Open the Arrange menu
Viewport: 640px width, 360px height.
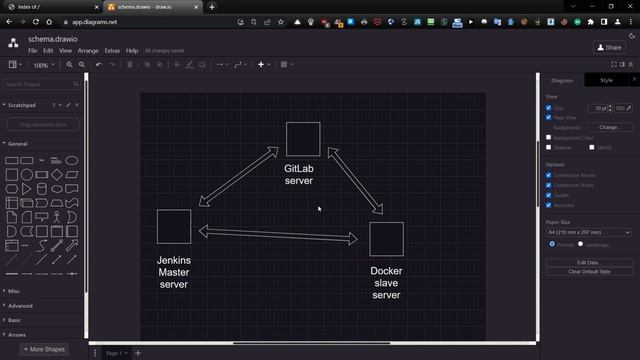pos(88,51)
